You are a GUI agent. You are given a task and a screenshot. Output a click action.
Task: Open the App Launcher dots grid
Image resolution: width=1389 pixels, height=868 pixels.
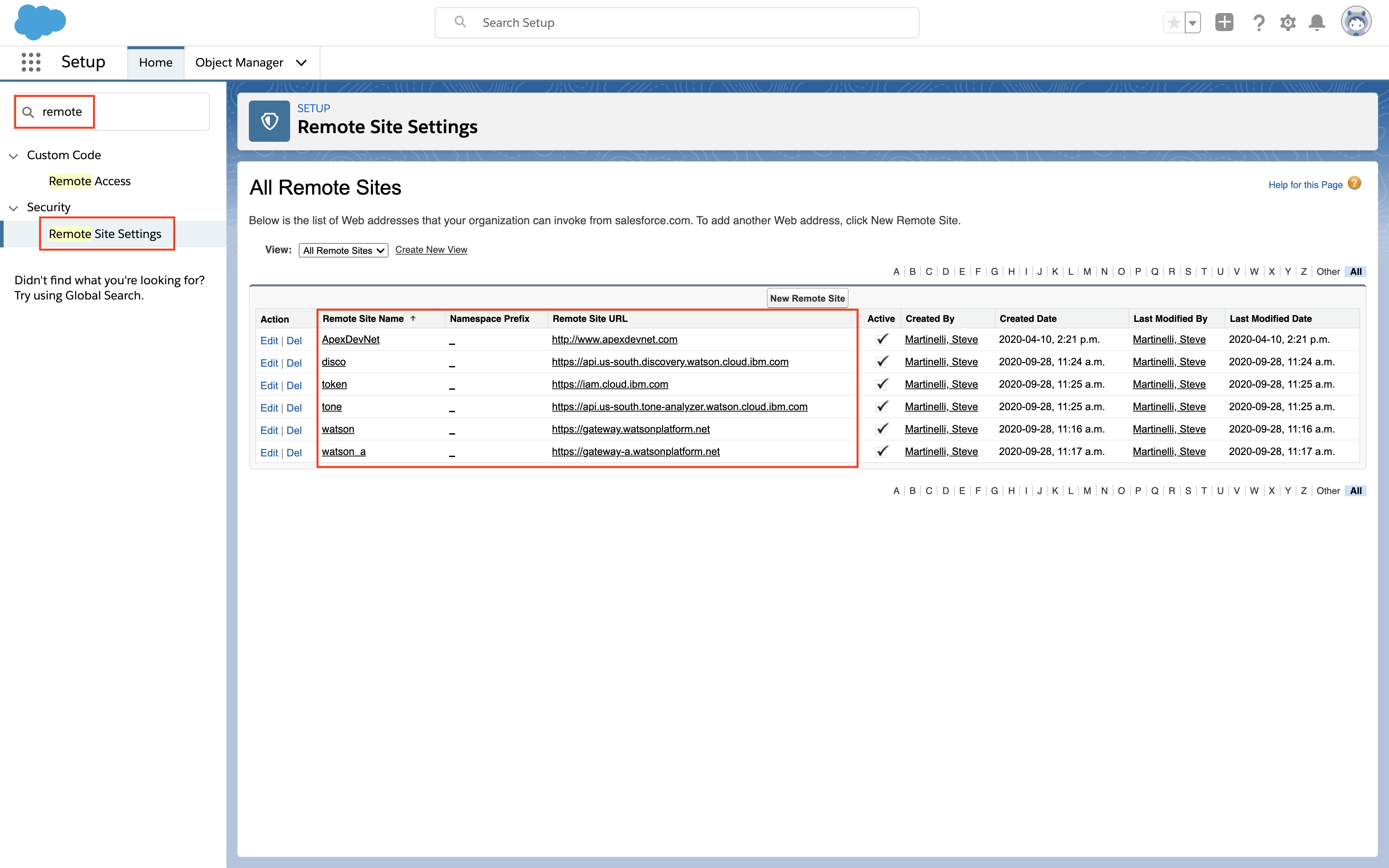pyautogui.click(x=31, y=62)
